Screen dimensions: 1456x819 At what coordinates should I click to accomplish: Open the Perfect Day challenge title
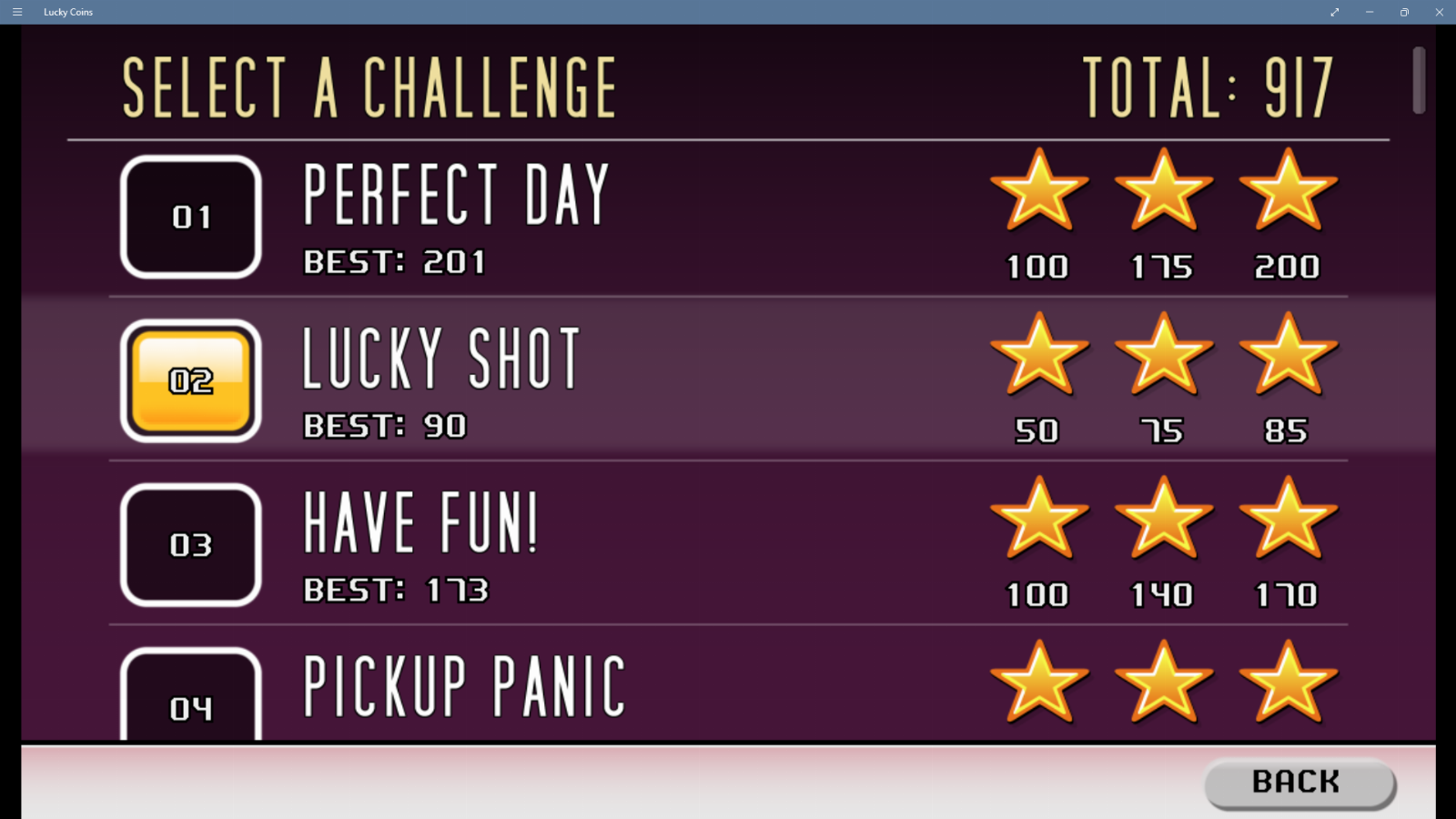click(x=456, y=195)
